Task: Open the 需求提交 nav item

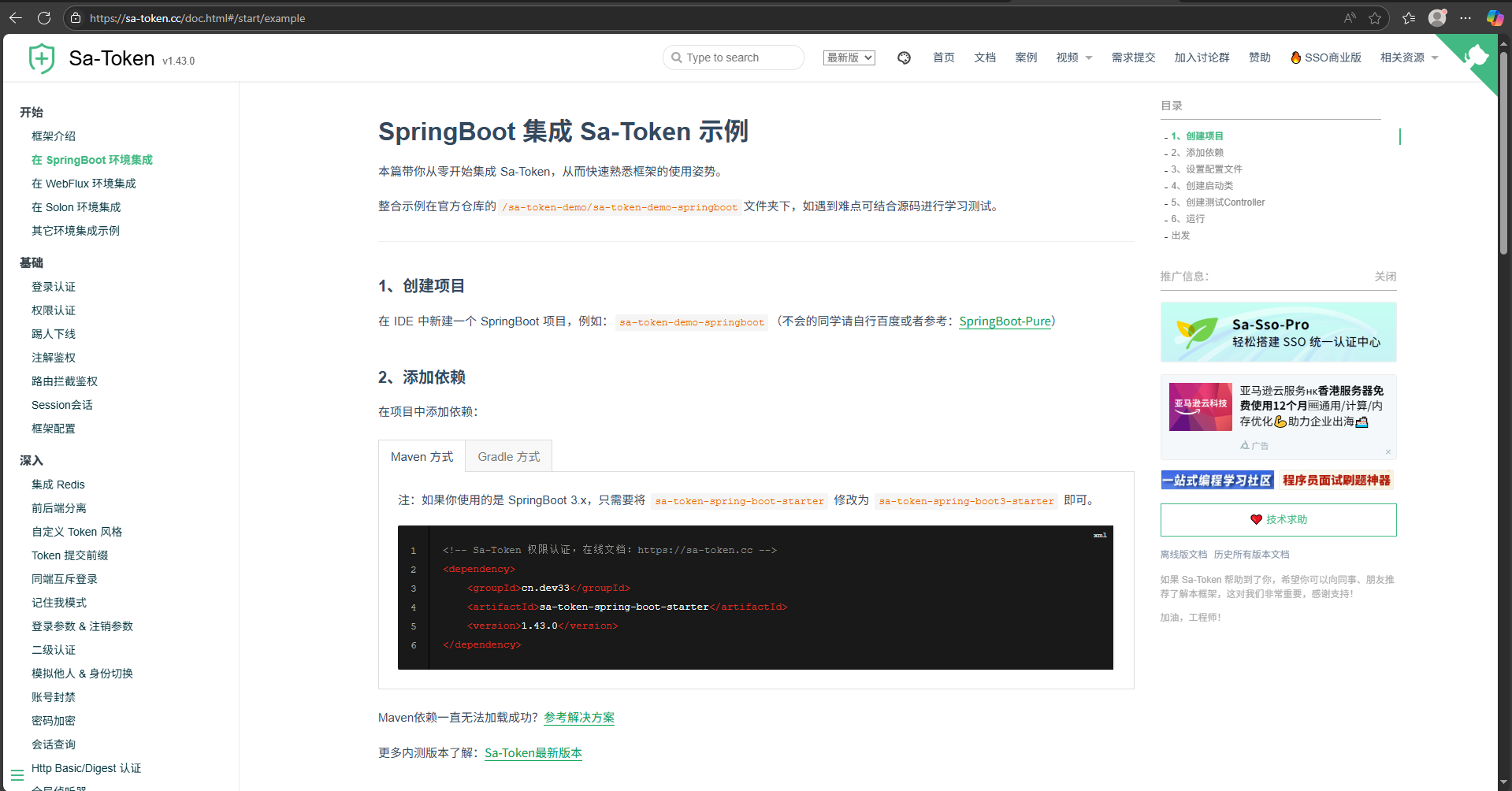Action: (1133, 58)
